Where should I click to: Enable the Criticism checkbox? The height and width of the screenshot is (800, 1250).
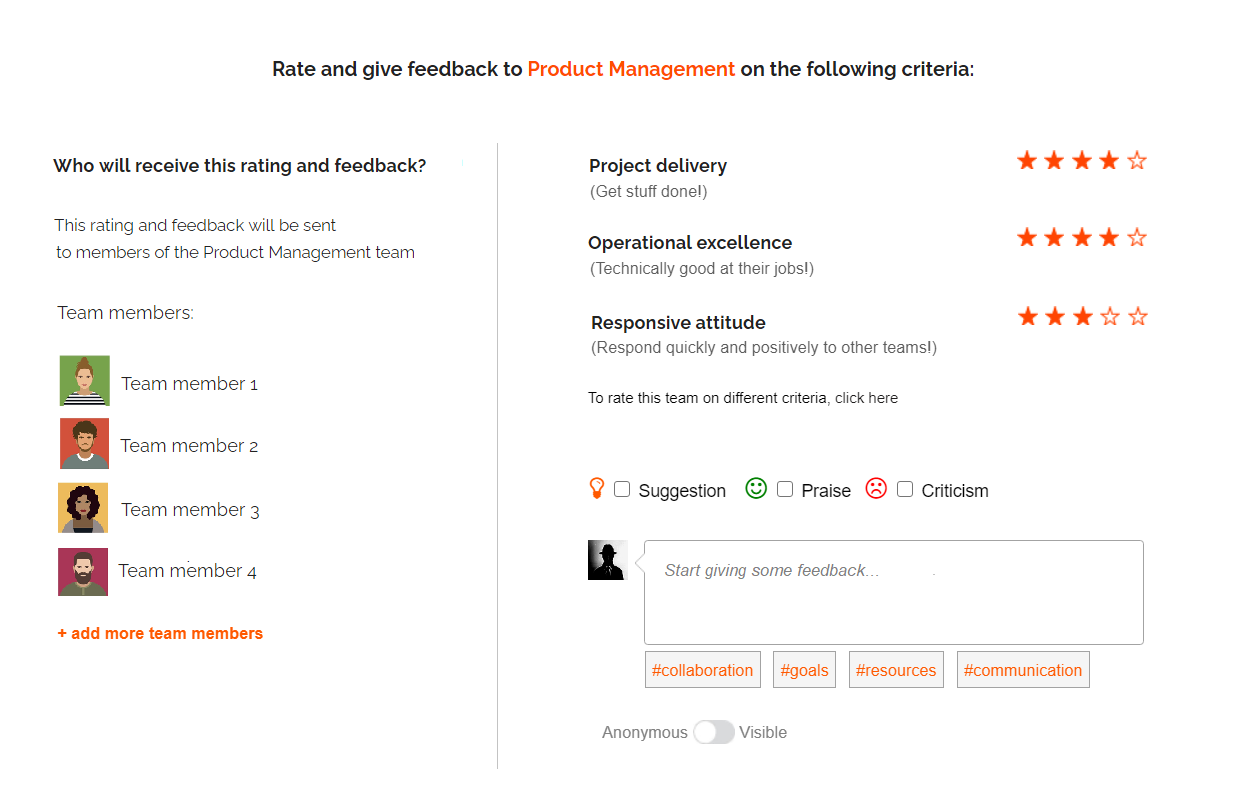point(905,489)
